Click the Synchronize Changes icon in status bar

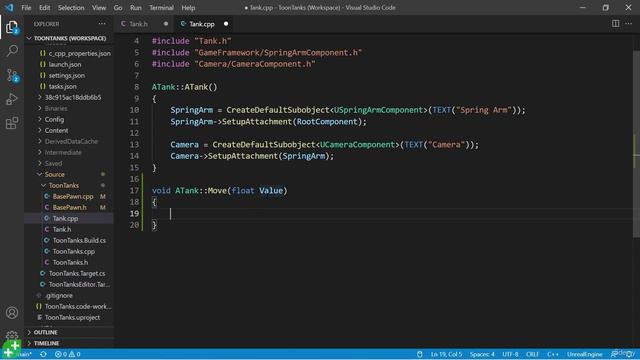point(43,354)
